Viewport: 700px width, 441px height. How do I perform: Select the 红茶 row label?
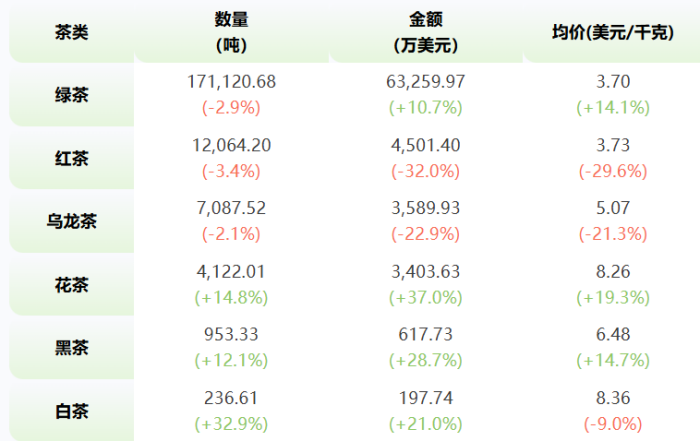71,158
